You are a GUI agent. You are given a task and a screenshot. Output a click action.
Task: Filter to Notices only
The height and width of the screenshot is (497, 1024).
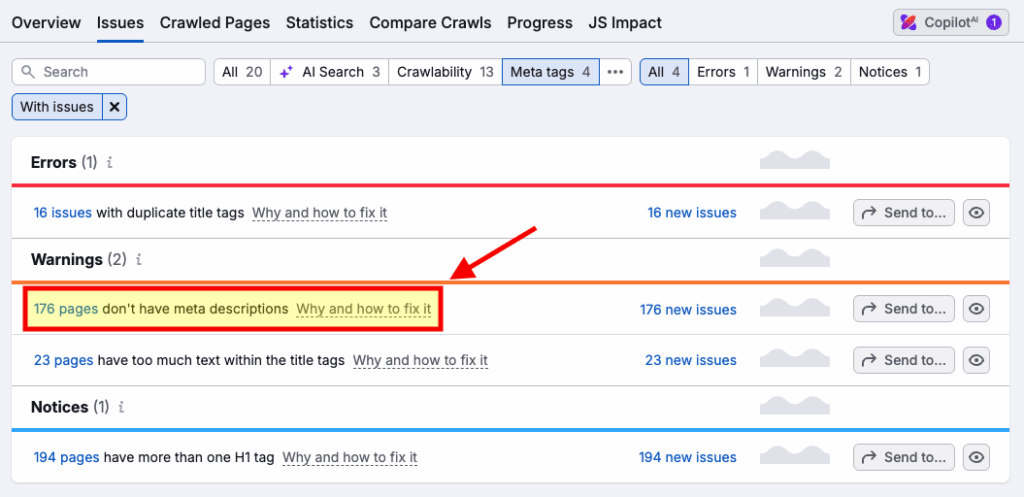point(890,72)
